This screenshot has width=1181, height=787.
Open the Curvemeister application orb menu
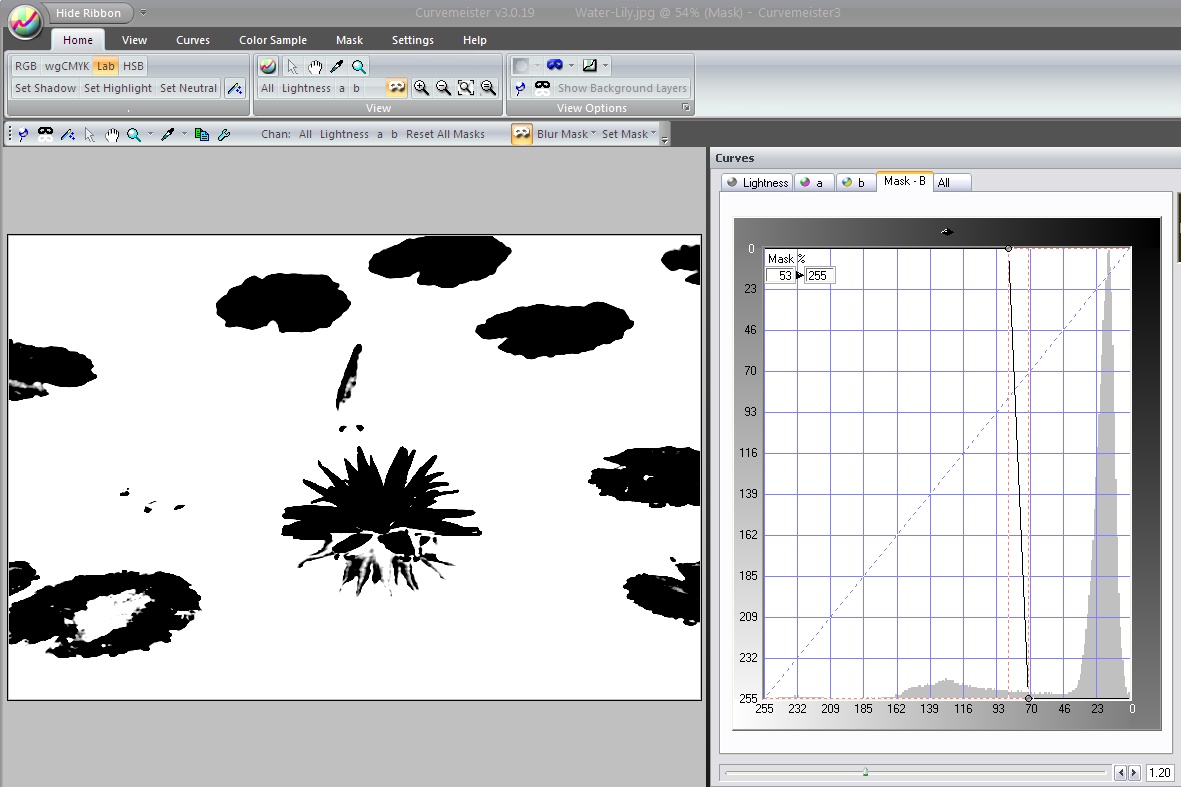[x=25, y=21]
